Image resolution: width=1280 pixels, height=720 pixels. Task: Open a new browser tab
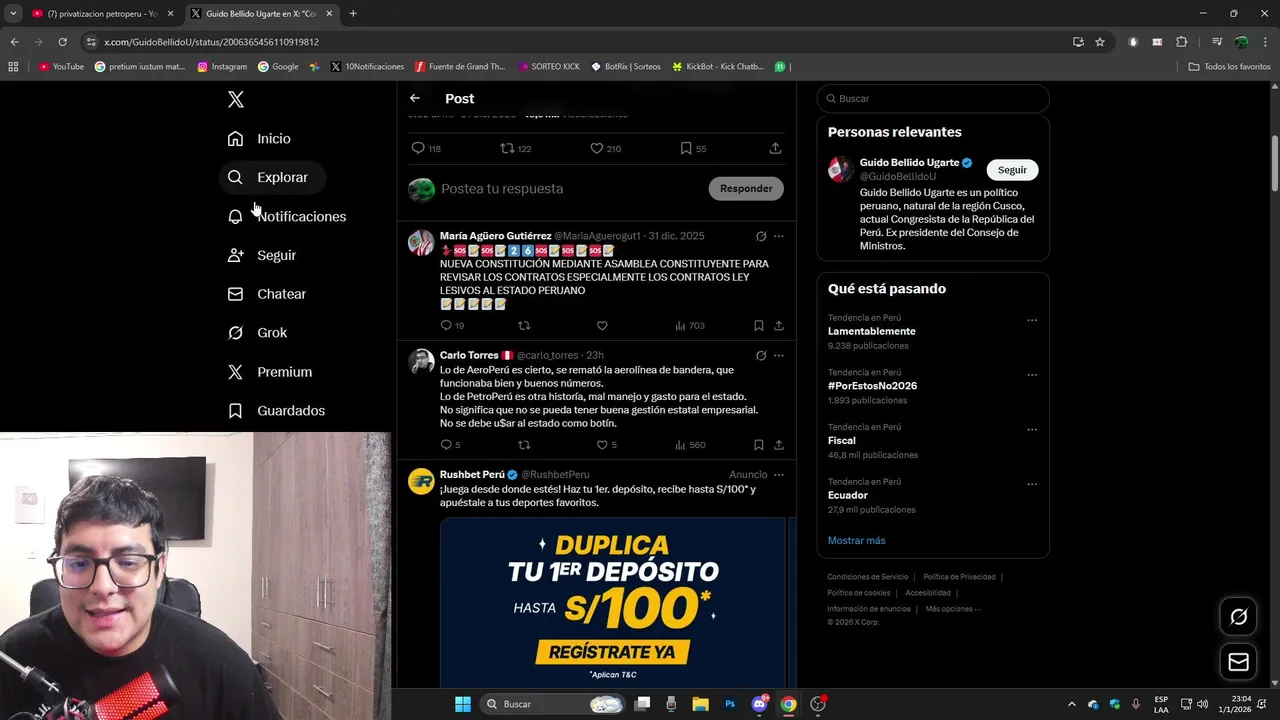point(353,14)
